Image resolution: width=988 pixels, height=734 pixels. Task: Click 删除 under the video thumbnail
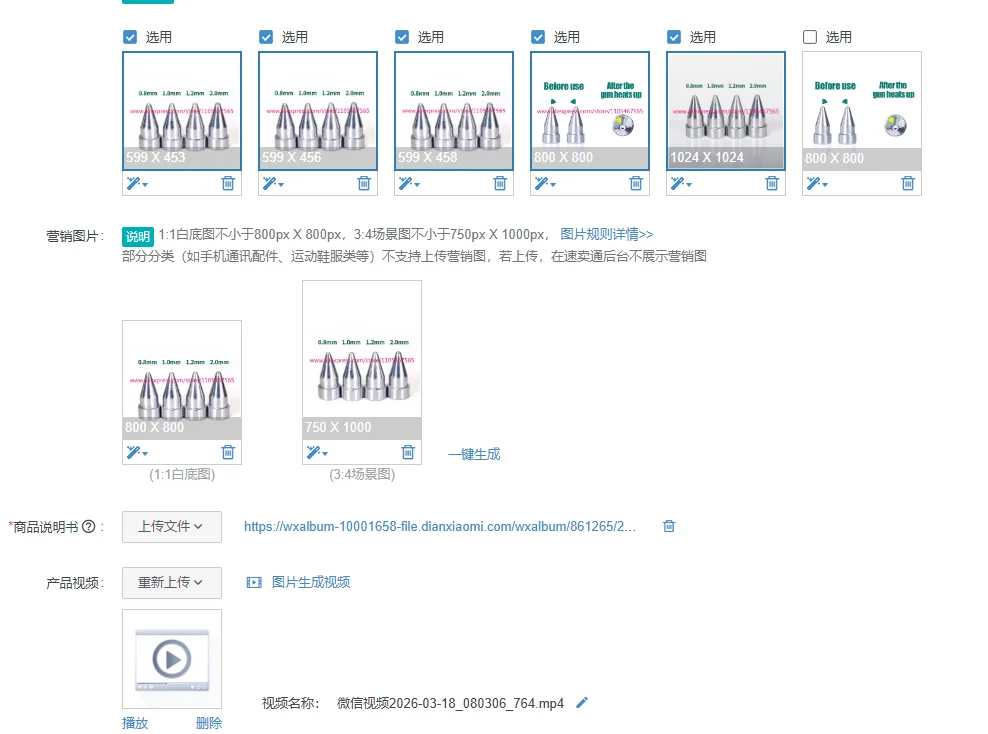tap(209, 723)
